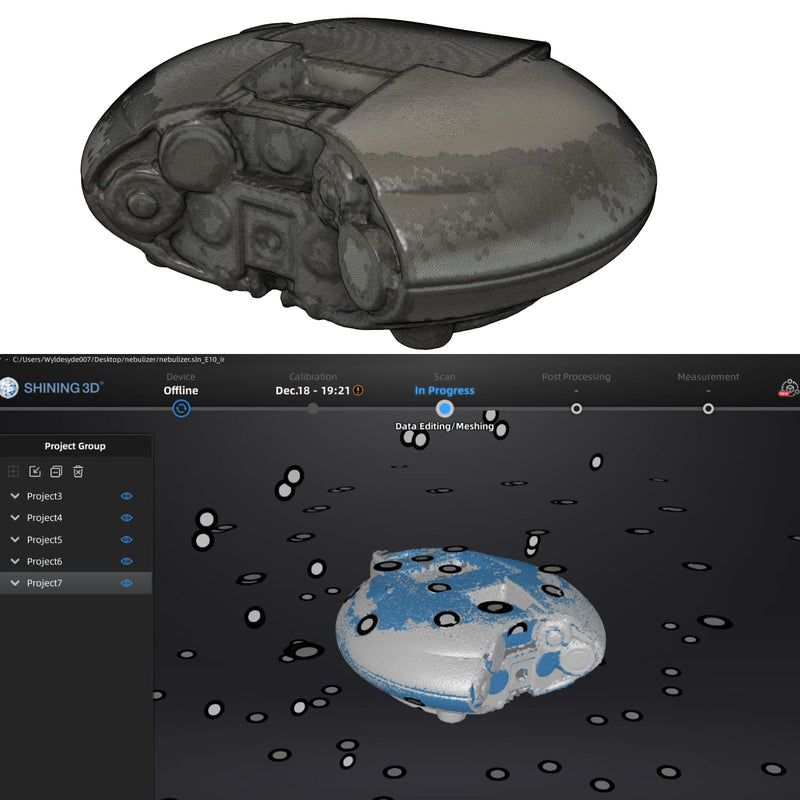800x800 pixels.
Task: Click the Data Editing/Meshing label
Action: point(445,425)
